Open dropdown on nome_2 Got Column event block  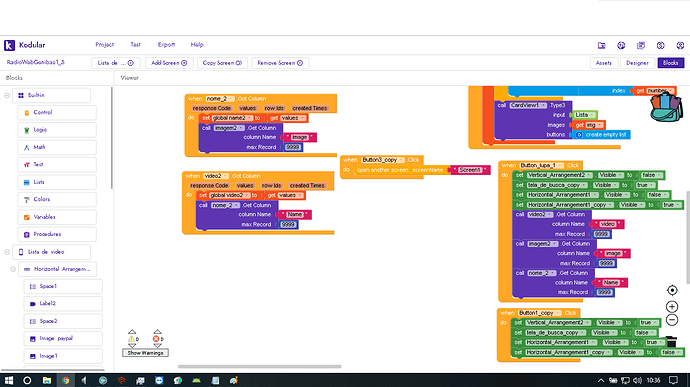(x=220, y=99)
